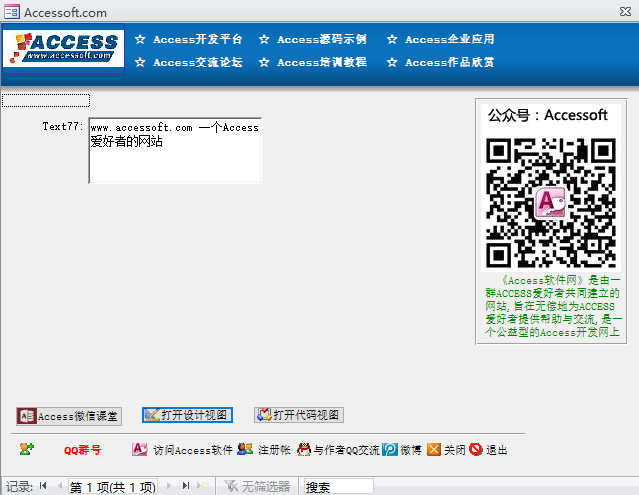Click the red 退出 prohibition icon
Image resolution: width=639 pixels, height=495 pixels.
click(476, 449)
